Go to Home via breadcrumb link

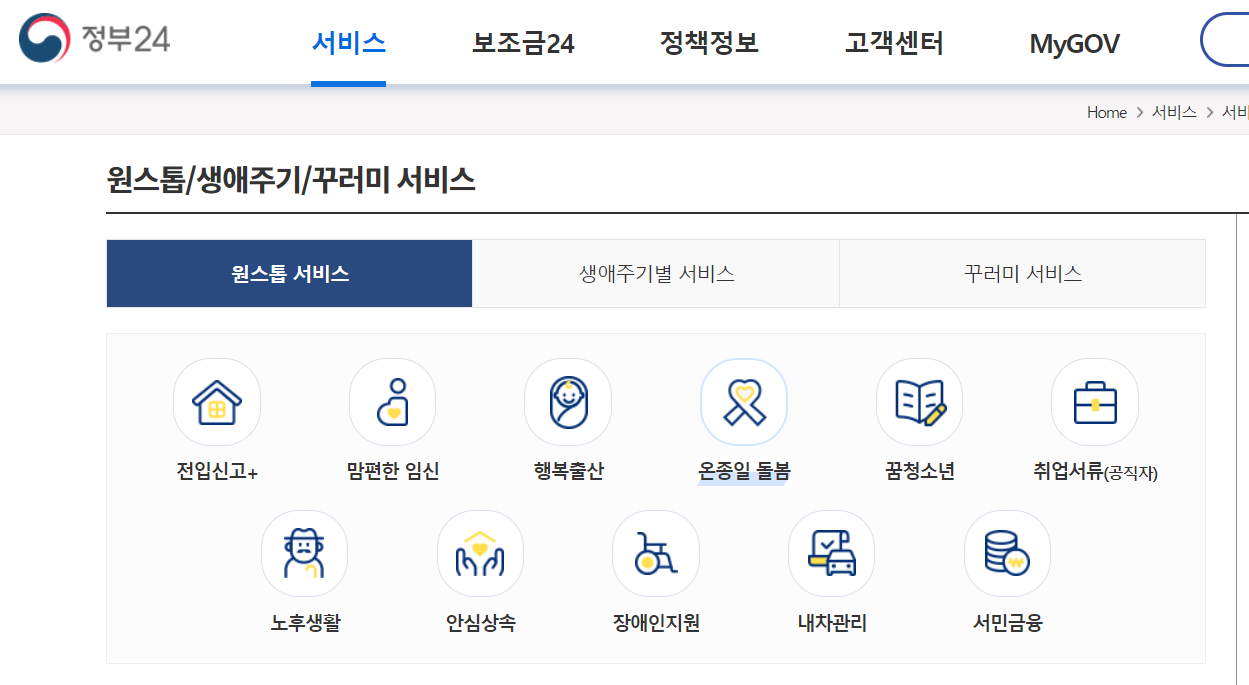pyautogui.click(x=1106, y=112)
